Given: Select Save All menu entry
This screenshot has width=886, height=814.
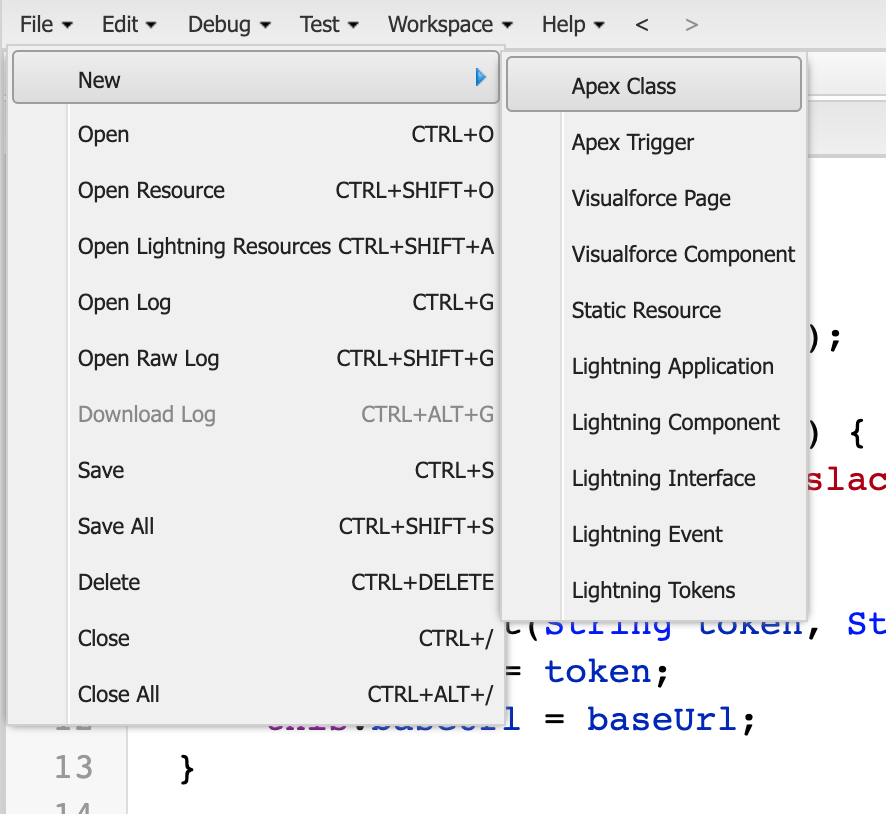Looking at the screenshot, I should point(255,526).
